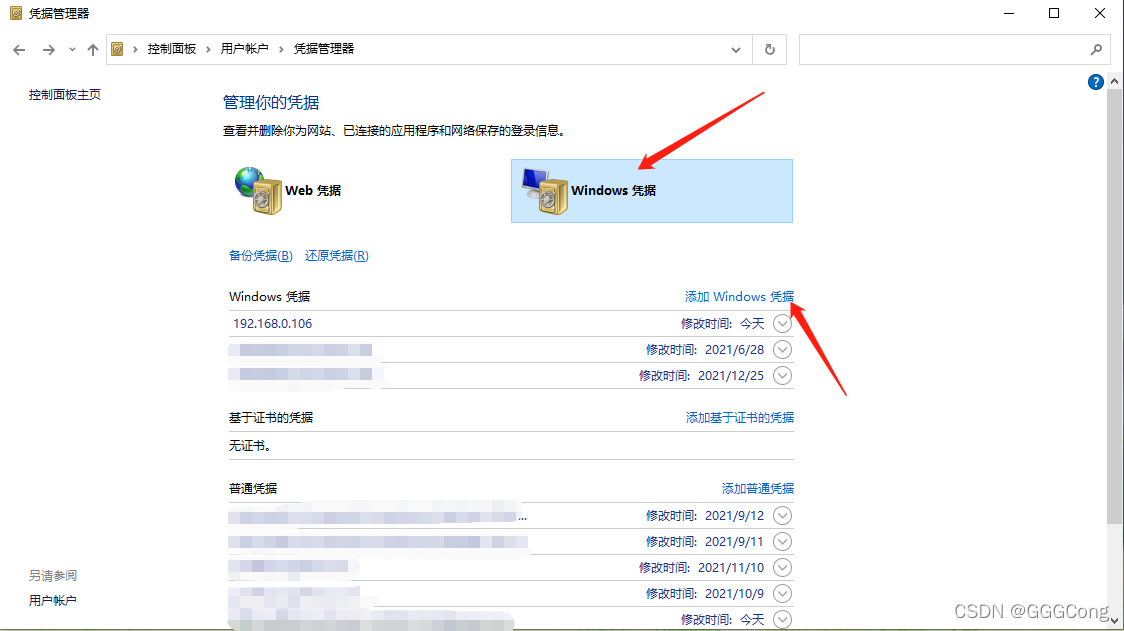Click 添加基于证书的凭据 link
This screenshot has width=1124, height=631.
[740, 417]
